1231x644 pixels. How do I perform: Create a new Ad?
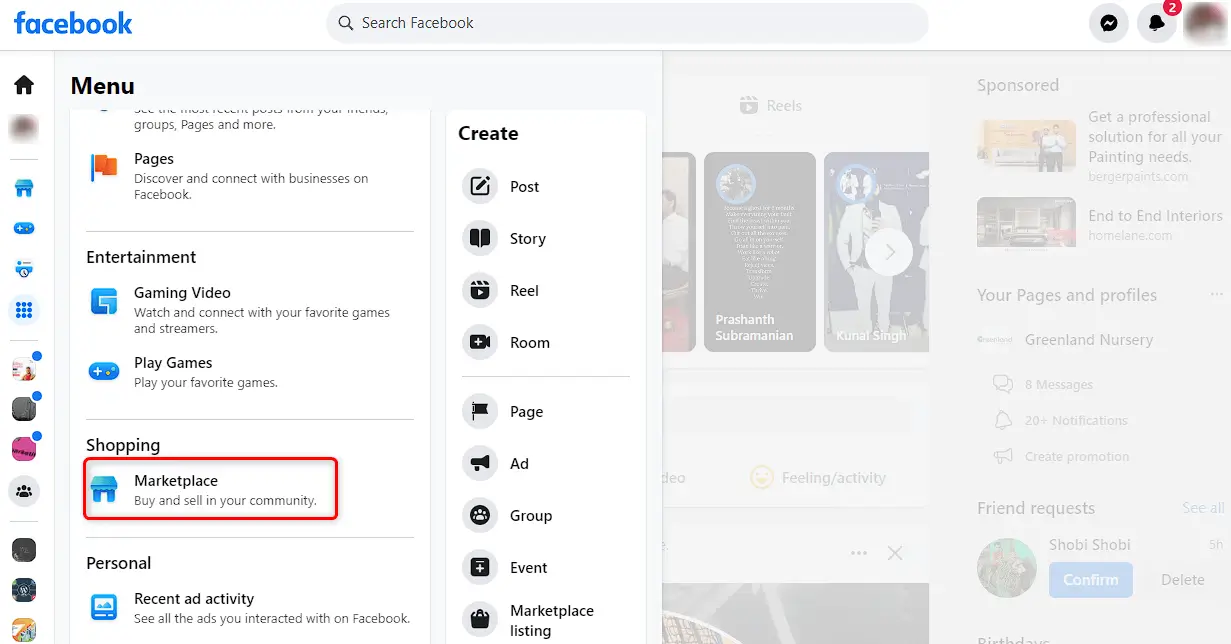(x=546, y=463)
